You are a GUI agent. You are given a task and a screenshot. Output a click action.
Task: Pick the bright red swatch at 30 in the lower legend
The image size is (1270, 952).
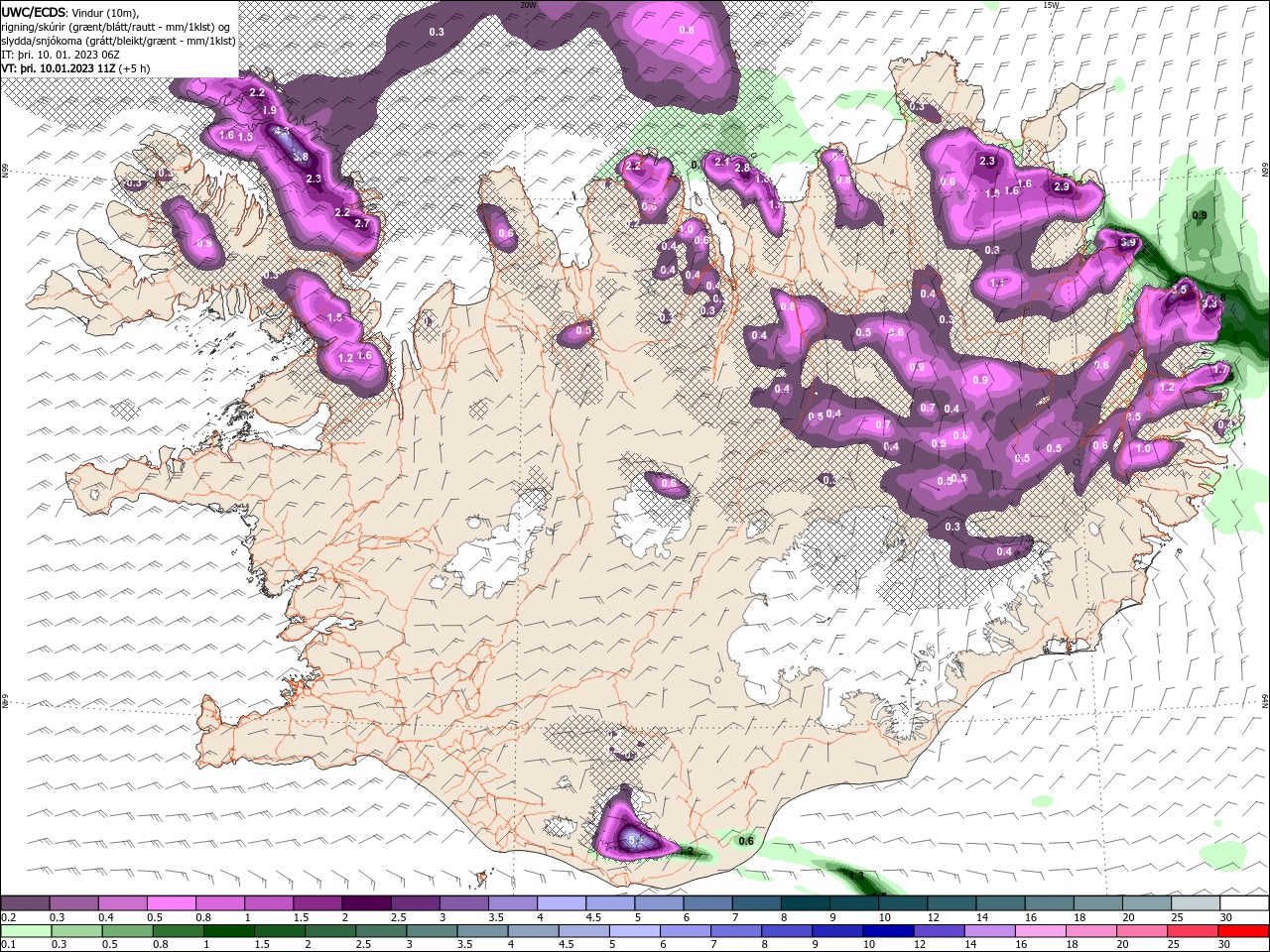[x=1243, y=931]
